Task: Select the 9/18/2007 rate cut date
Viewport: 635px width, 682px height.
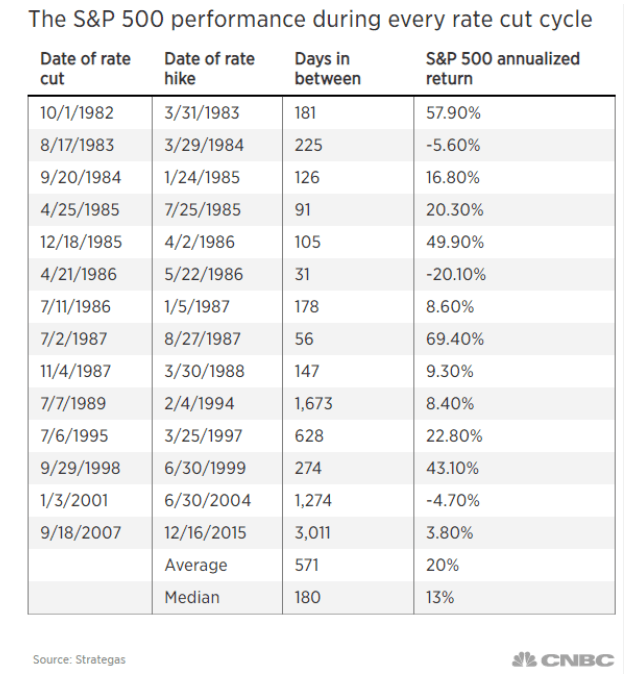Action: (80, 533)
